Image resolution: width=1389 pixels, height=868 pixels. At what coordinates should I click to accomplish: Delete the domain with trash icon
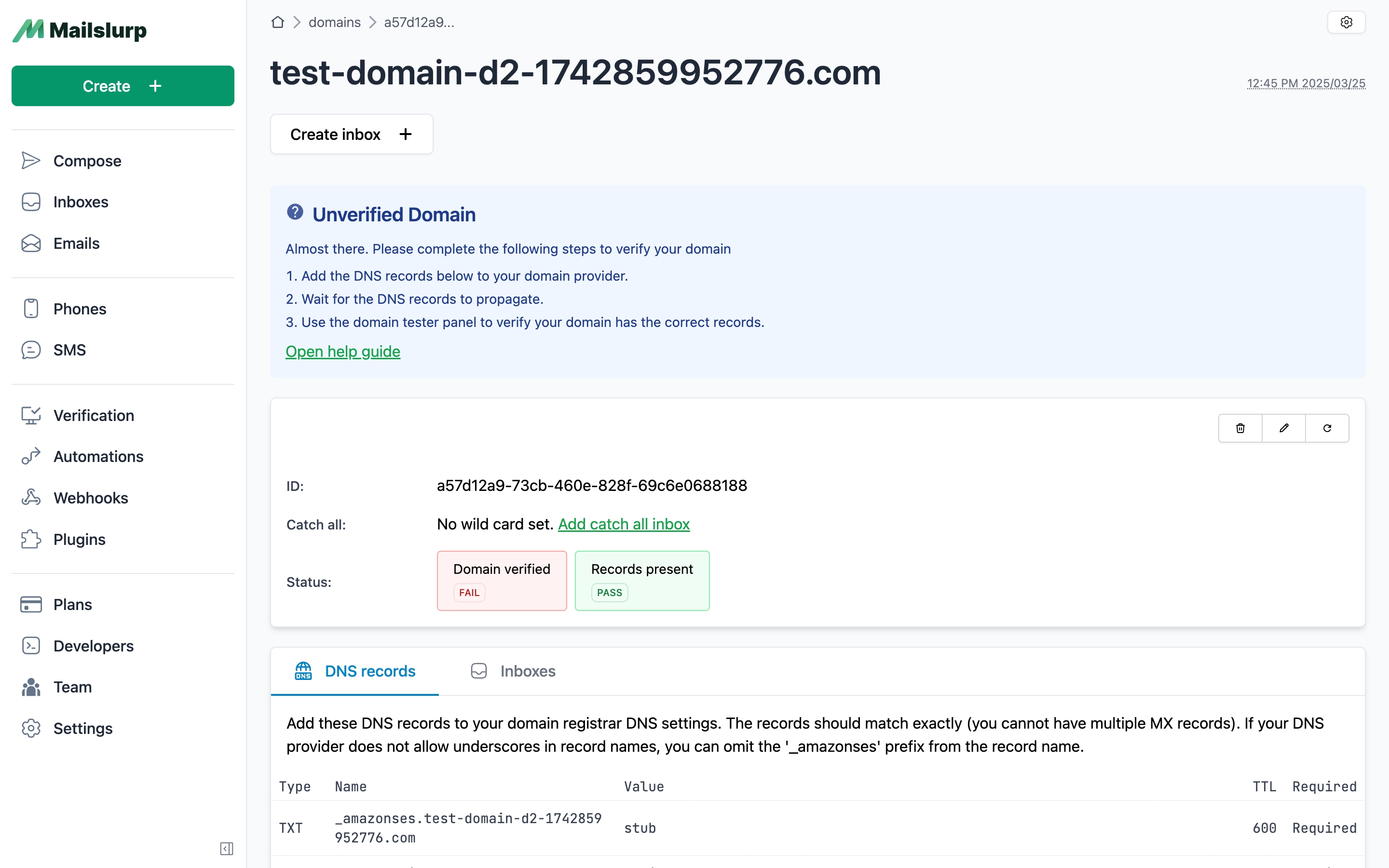pyautogui.click(x=1240, y=428)
